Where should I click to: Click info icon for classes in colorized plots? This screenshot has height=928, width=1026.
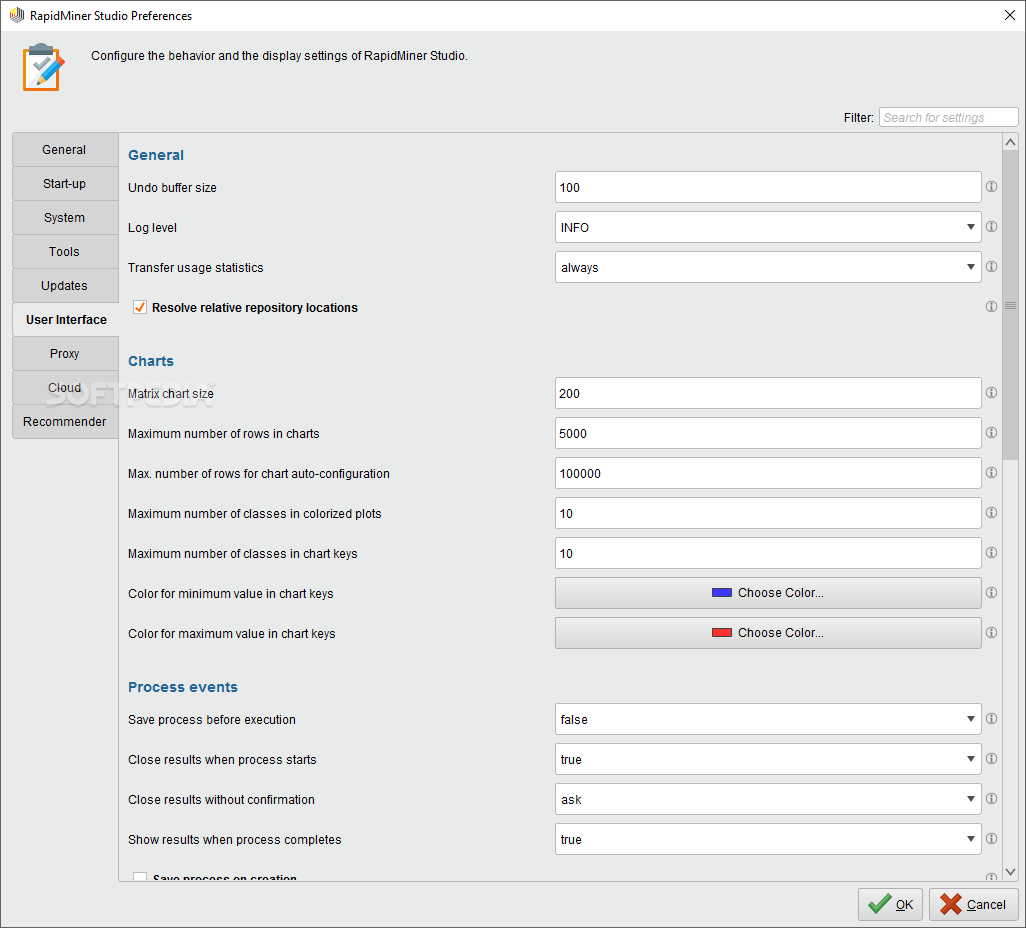(x=991, y=512)
